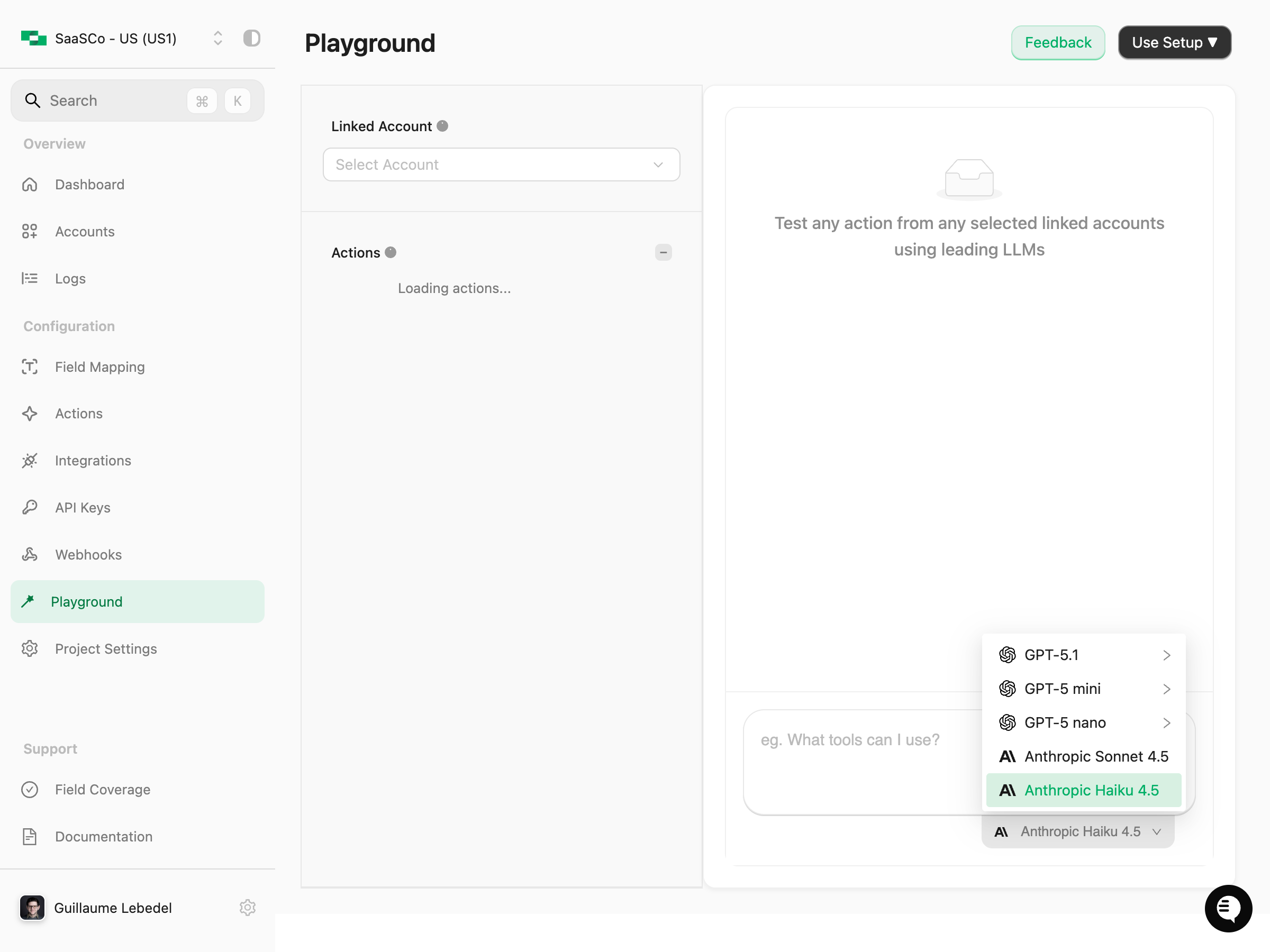Click the Linked Account info icon
This screenshot has width=1270, height=952.
(442, 126)
